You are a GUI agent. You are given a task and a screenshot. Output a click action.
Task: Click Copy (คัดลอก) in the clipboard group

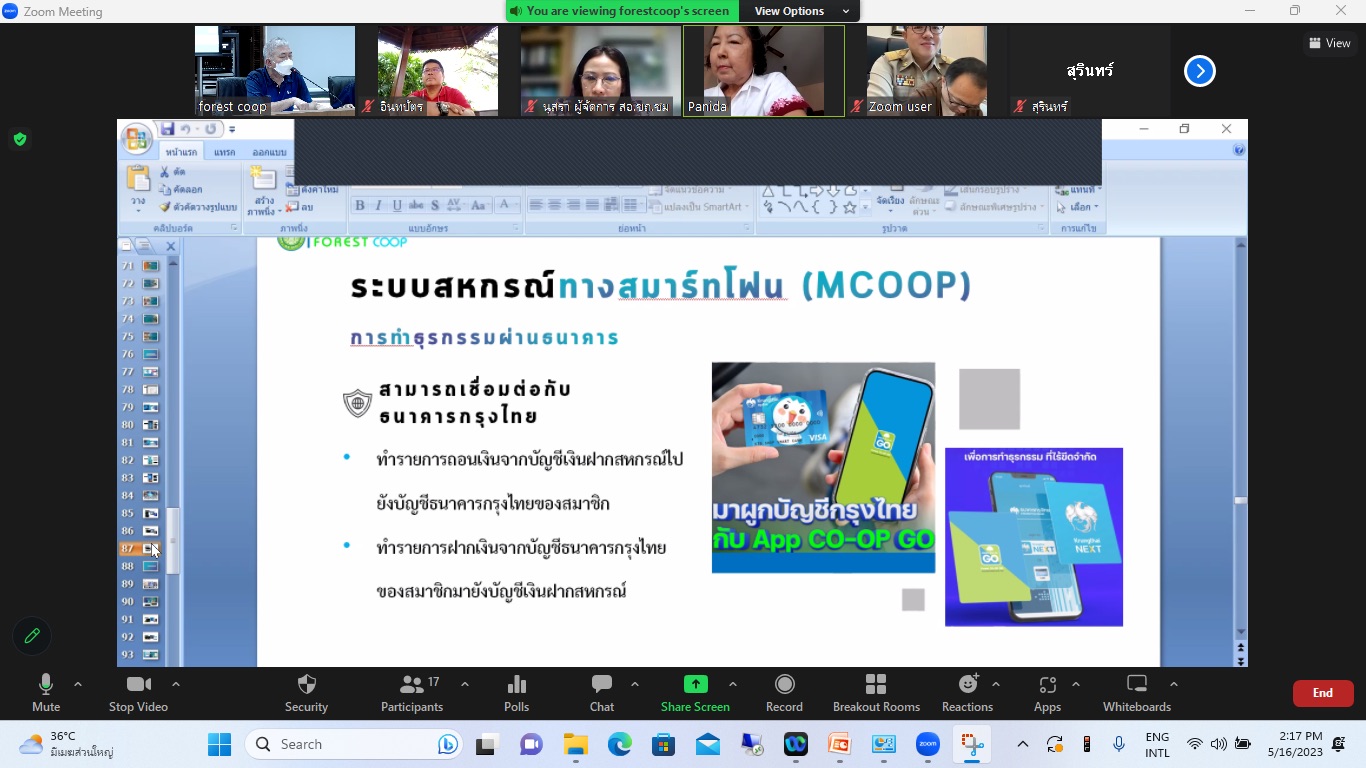(x=181, y=189)
